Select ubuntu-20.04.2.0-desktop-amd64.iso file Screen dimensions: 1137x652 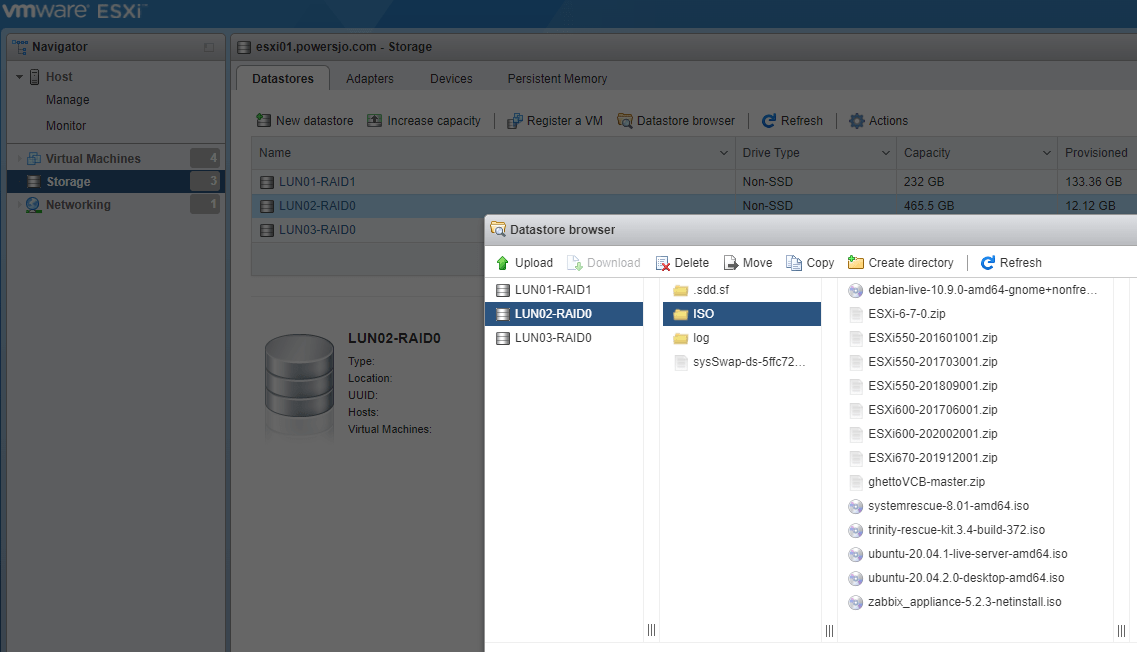tap(956, 578)
